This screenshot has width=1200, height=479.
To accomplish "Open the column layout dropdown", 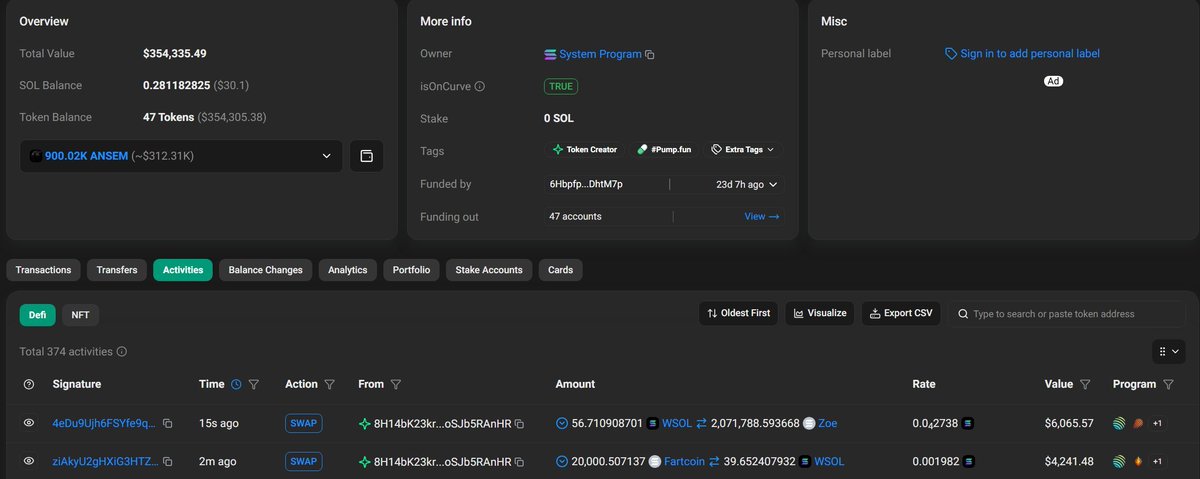I will (x=1168, y=351).
